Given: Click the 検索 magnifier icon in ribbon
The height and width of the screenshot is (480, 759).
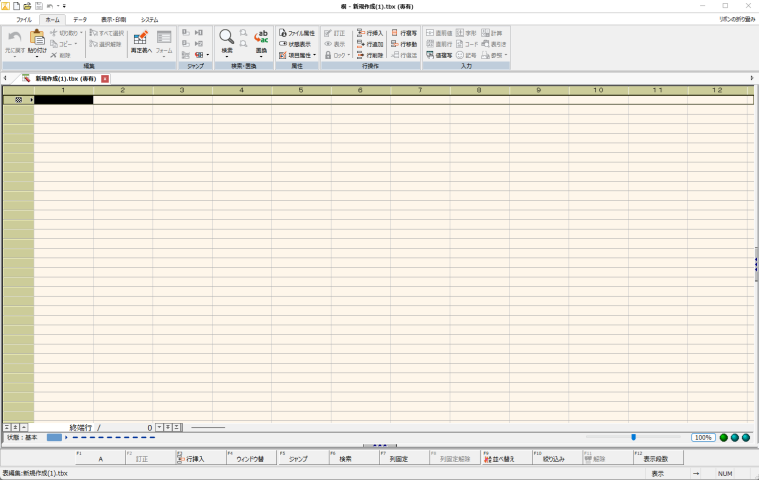Looking at the screenshot, I should 226,41.
